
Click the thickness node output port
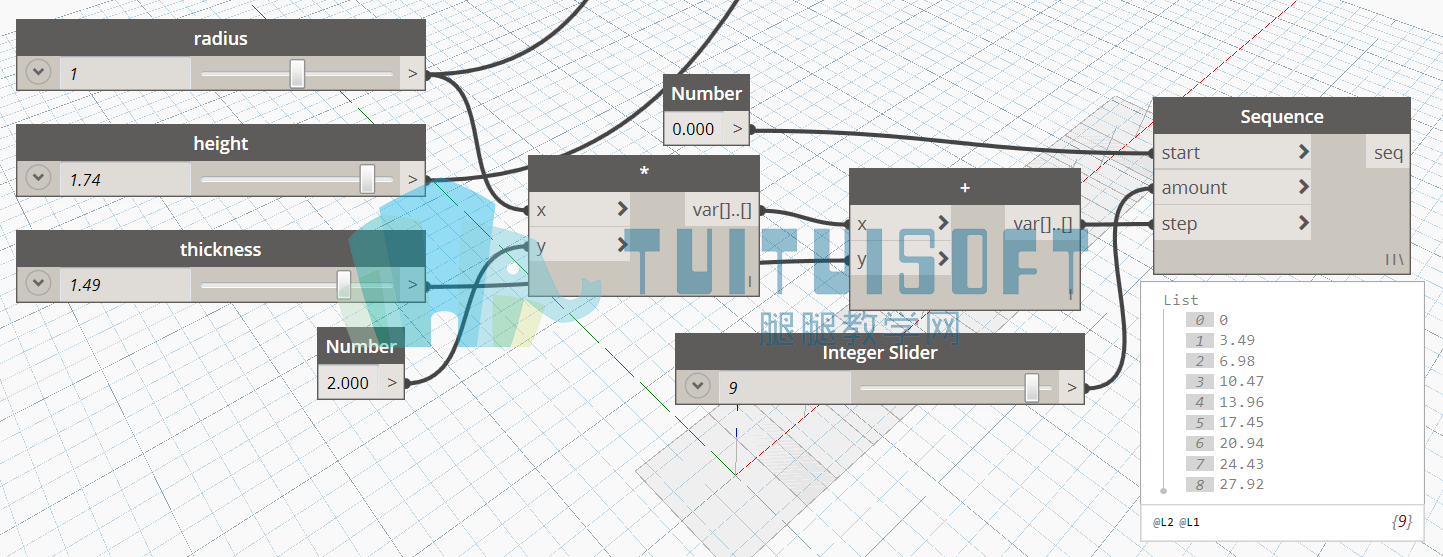pos(413,285)
